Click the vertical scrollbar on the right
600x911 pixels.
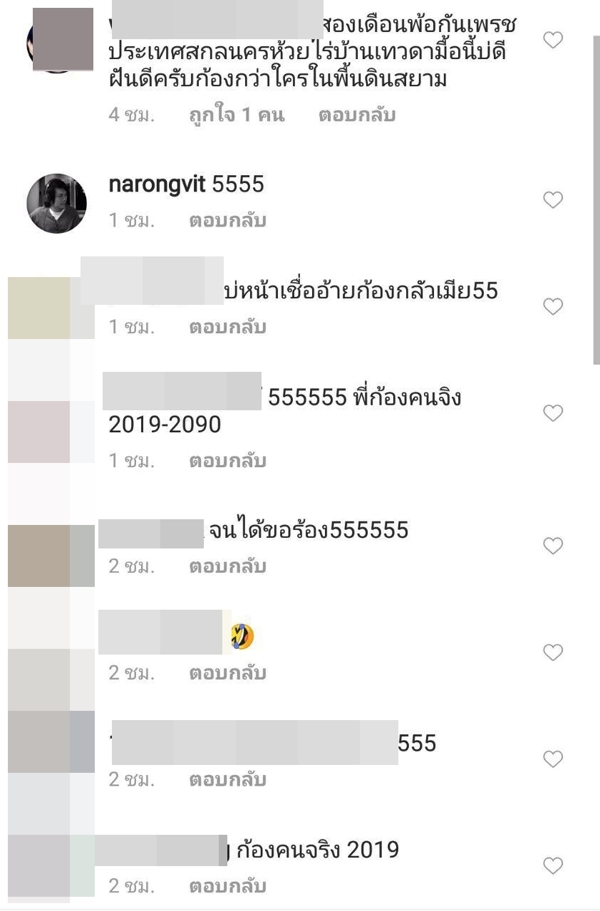tap(596, 200)
